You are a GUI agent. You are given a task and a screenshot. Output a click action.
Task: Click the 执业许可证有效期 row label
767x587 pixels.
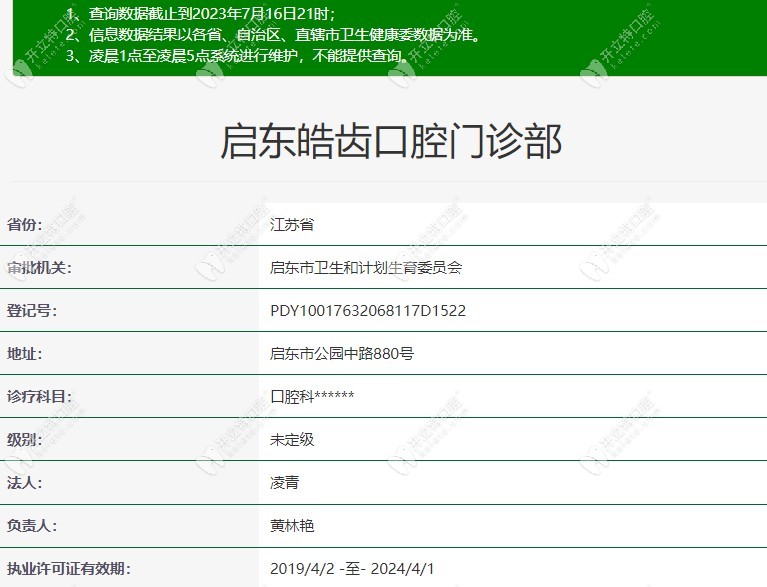[67, 569]
